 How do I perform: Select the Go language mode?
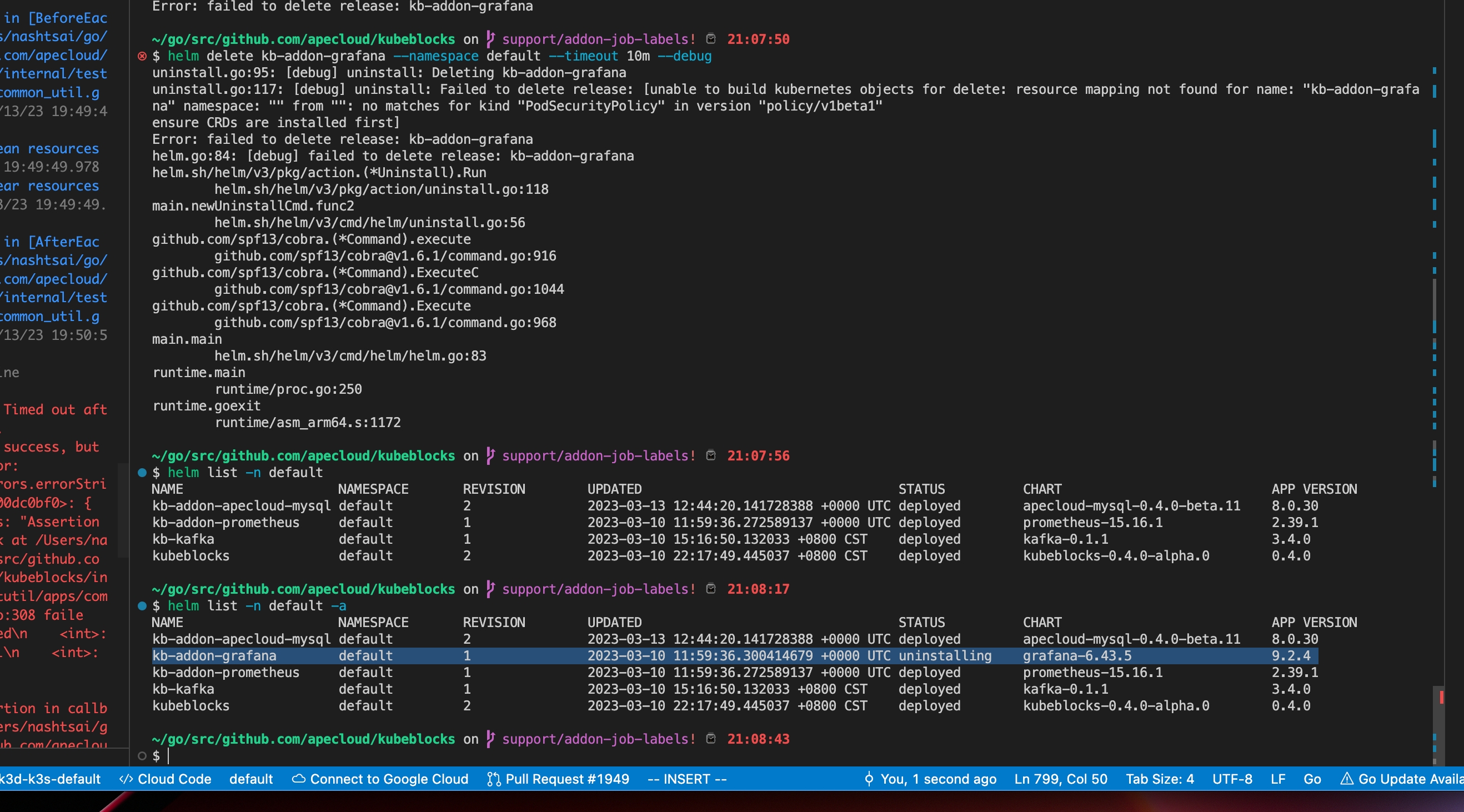pyautogui.click(x=1312, y=779)
